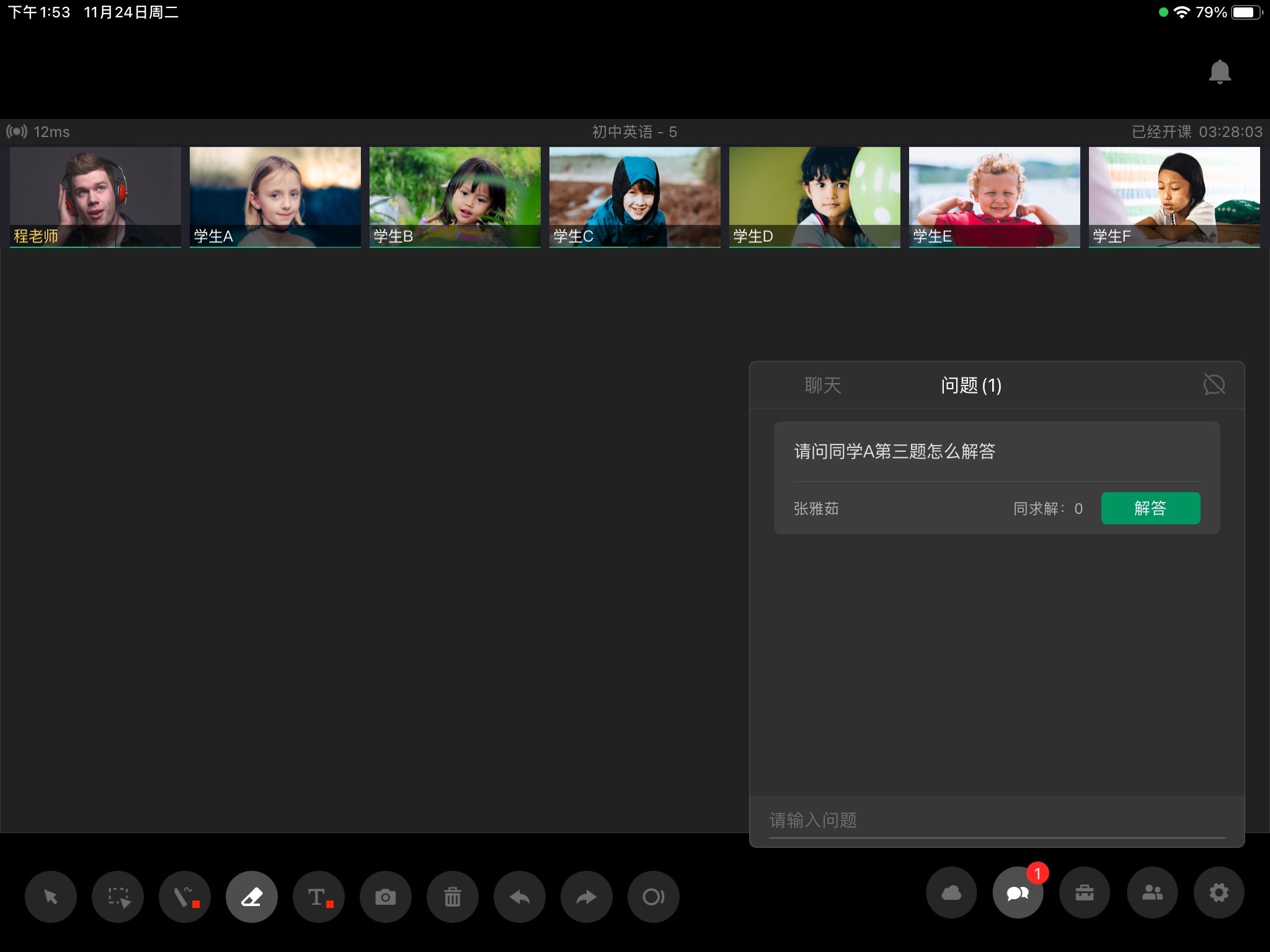Select the 学生B video thumbnail
Screen dimensions: 1270x952
point(455,197)
